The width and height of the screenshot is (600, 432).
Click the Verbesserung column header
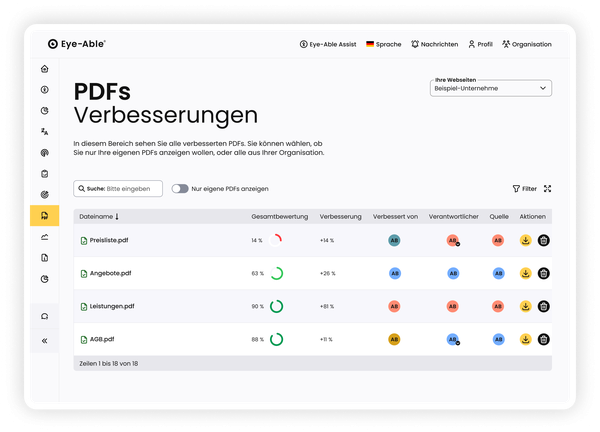pyautogui.click(x=341, y=217)
